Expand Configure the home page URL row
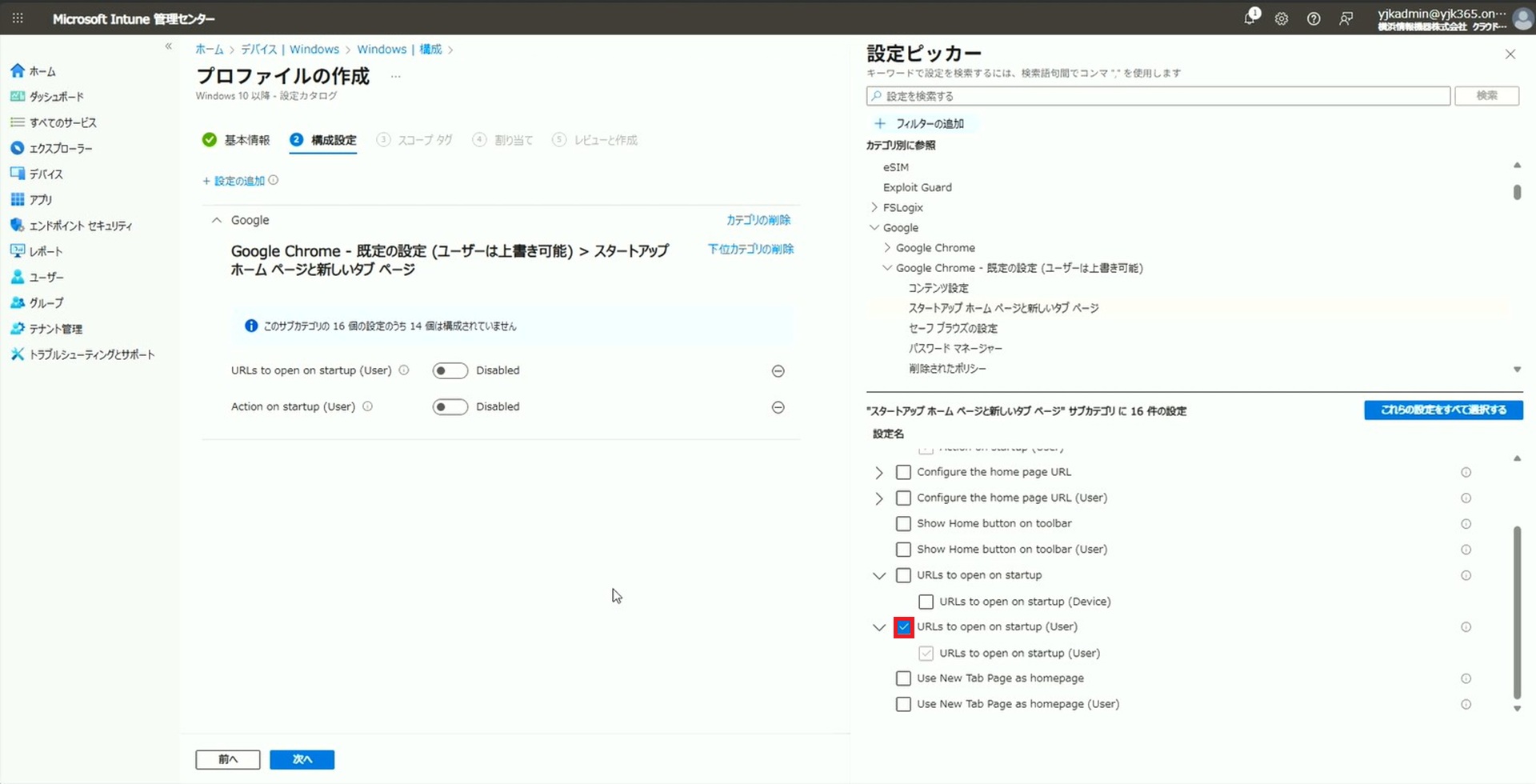The image size is (1536, 784). click(879, 473)
